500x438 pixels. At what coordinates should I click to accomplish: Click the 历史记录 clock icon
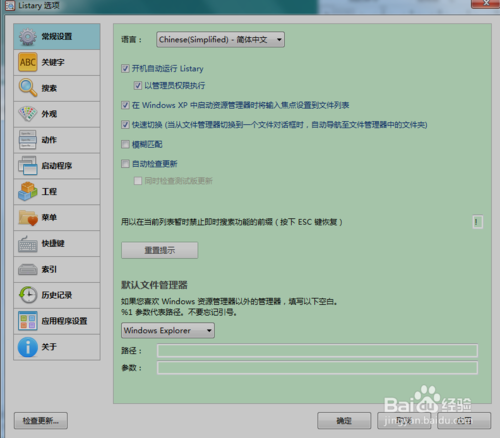(28, 295)
